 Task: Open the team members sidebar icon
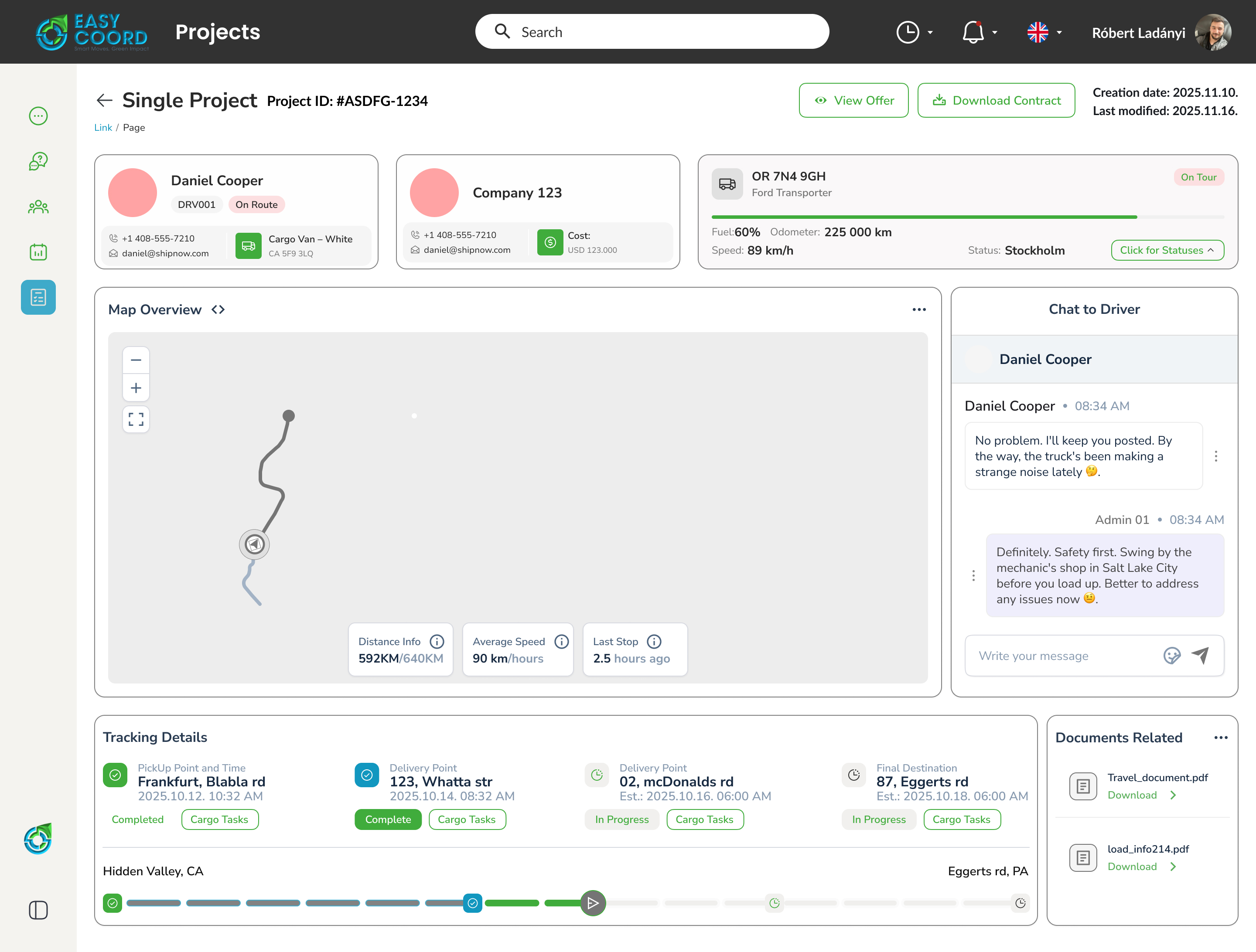[38, 207]
